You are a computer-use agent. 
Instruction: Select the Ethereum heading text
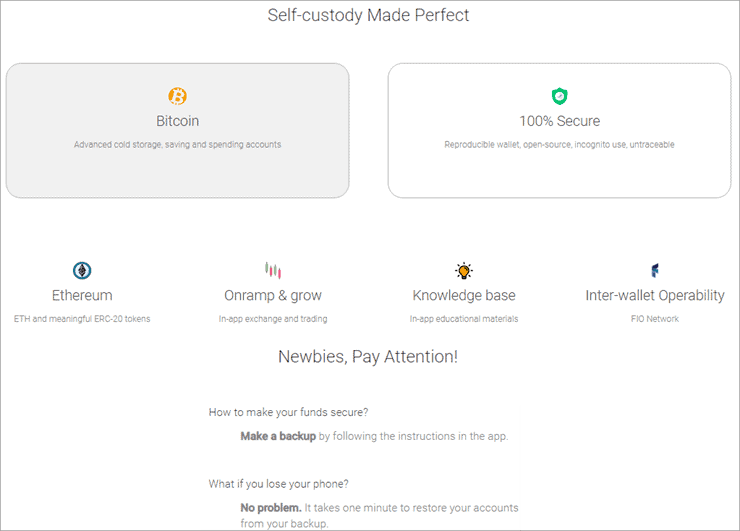tap(82, 295)
